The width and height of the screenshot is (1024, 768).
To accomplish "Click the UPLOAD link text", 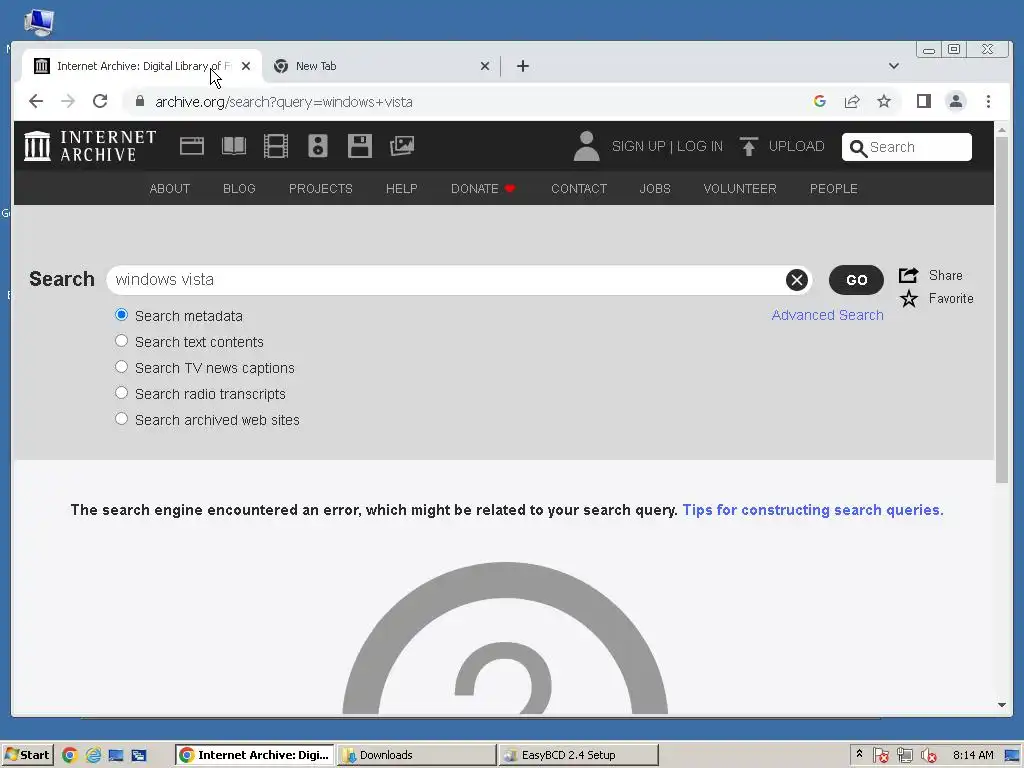I will point(796,146).
